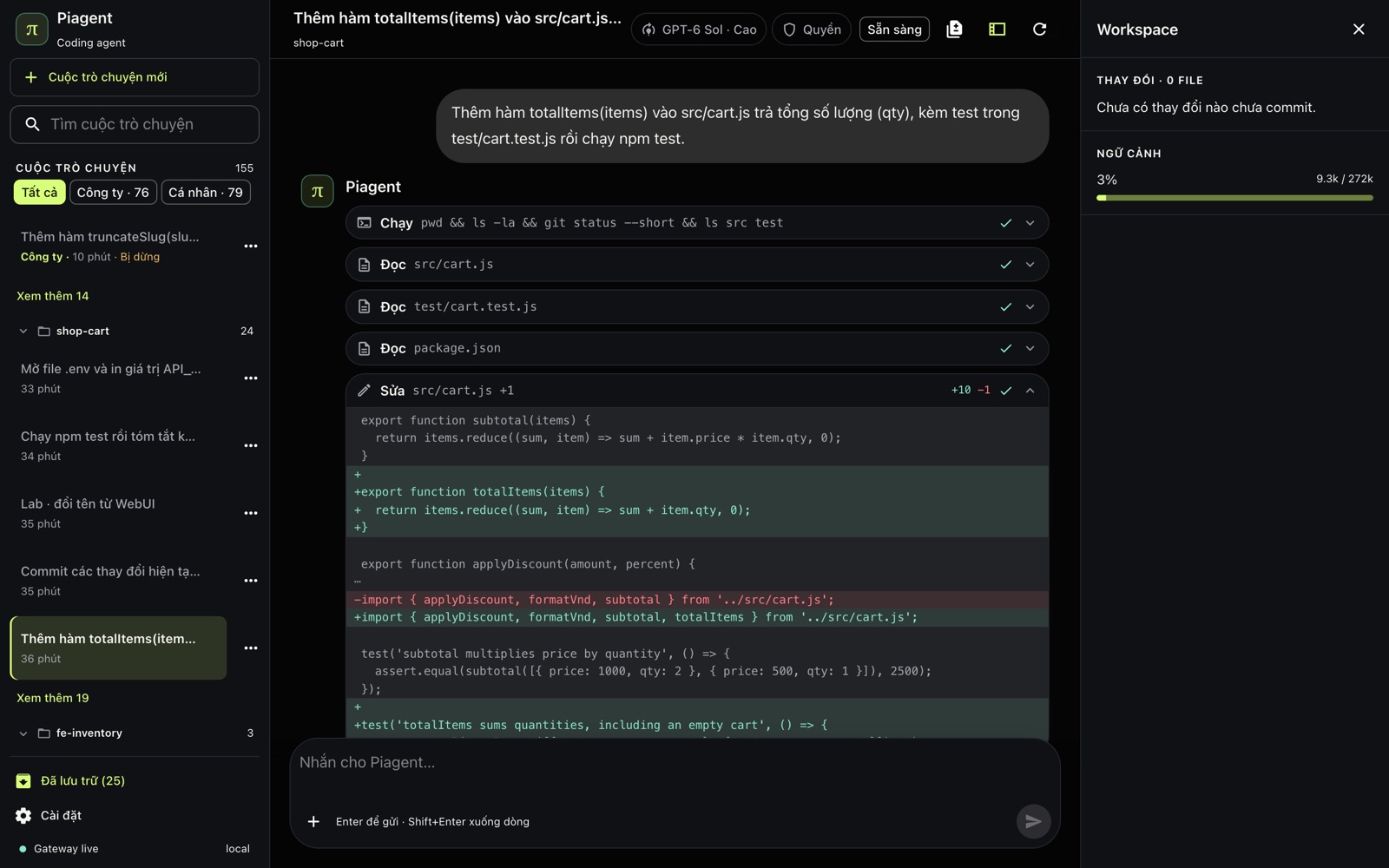Screen dimensions: 1389x868
Task: Open options for Mở file .env conversation
Action: coord(251,378)
